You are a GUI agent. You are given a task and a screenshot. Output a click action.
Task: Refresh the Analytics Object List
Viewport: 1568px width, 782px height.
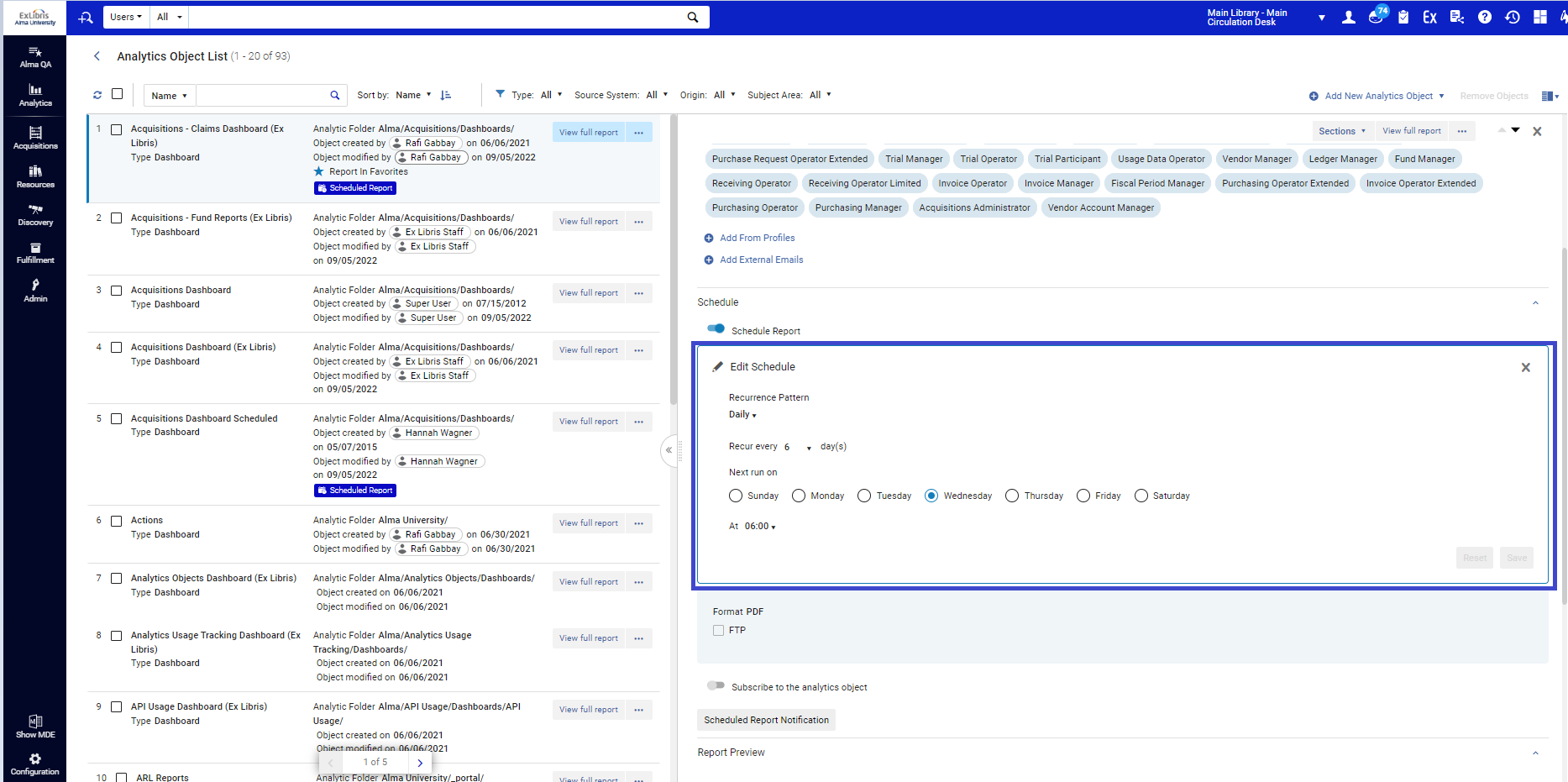coord(97,95)
